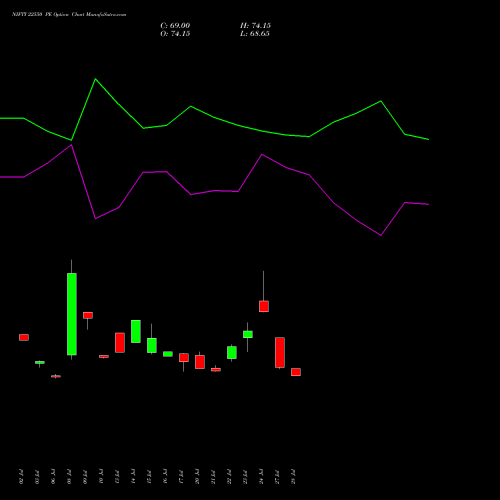This screenshot has height=500, width=500.
Task: Click the green candle for 23 Jul
Action: (x=248, y=334)
